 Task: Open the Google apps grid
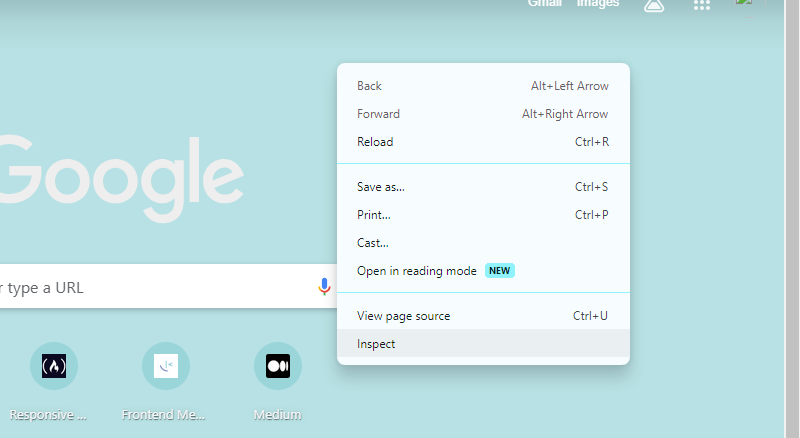[x=702, y=5]
